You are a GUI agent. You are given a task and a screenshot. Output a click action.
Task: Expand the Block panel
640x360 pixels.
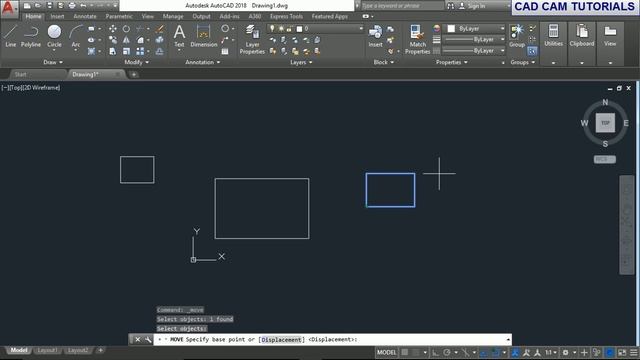384,62
